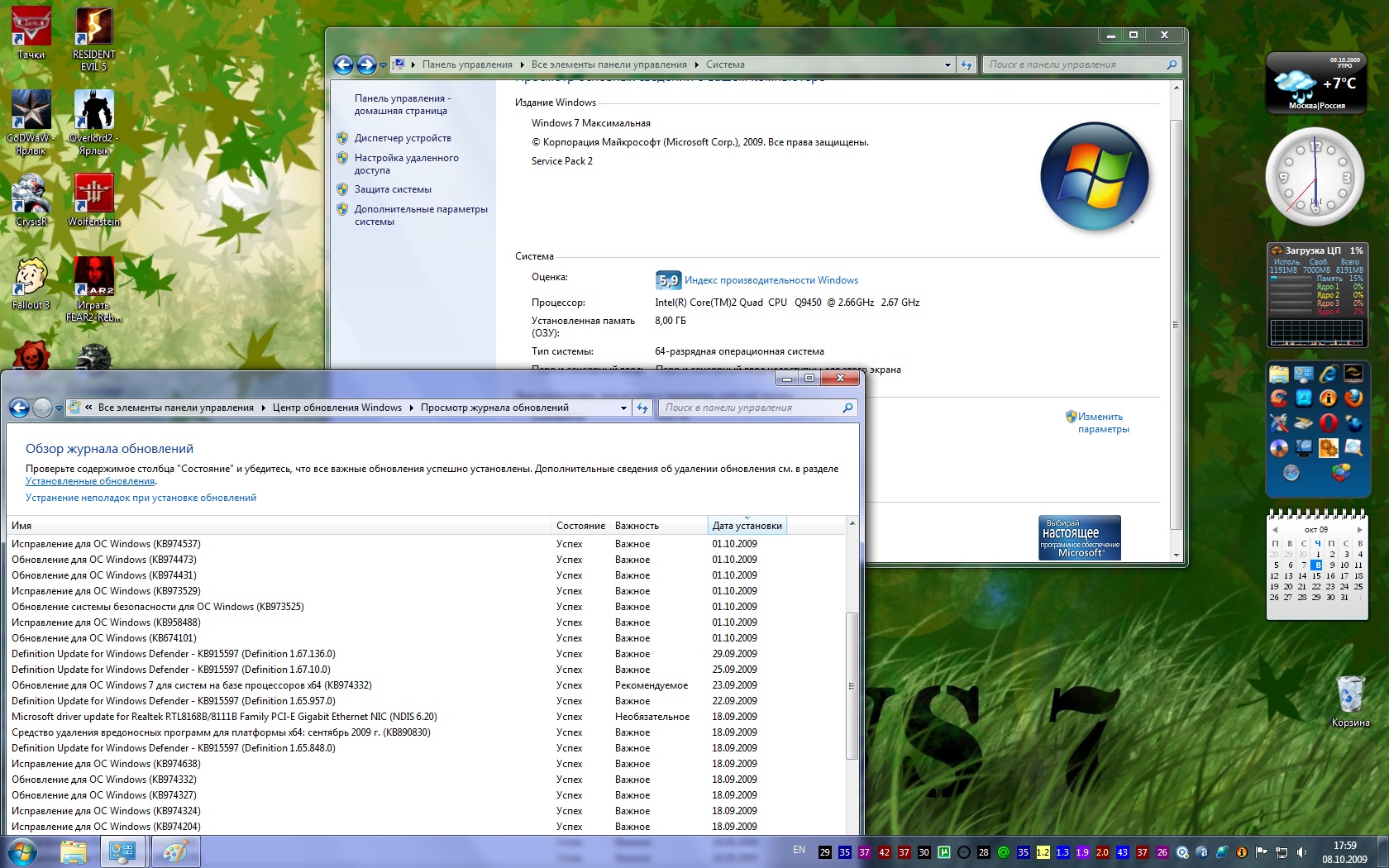Refresh the update history window
The image size is (1389, 868).
pos(642,408)
